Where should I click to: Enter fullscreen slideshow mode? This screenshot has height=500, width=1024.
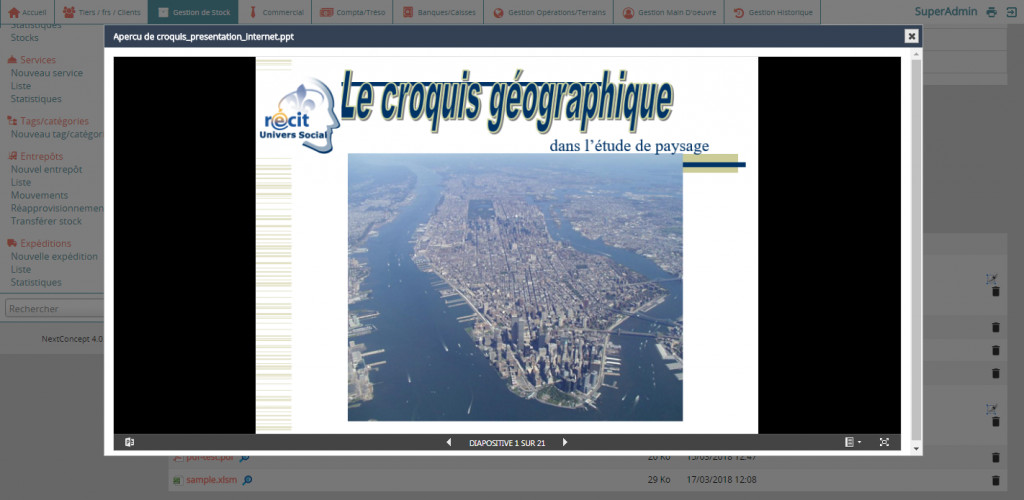884,442
